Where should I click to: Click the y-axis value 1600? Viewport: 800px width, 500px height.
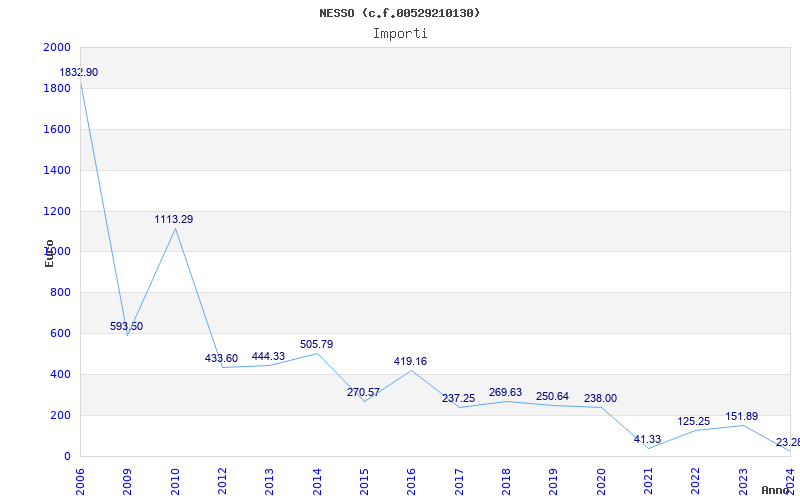point(57,129)
